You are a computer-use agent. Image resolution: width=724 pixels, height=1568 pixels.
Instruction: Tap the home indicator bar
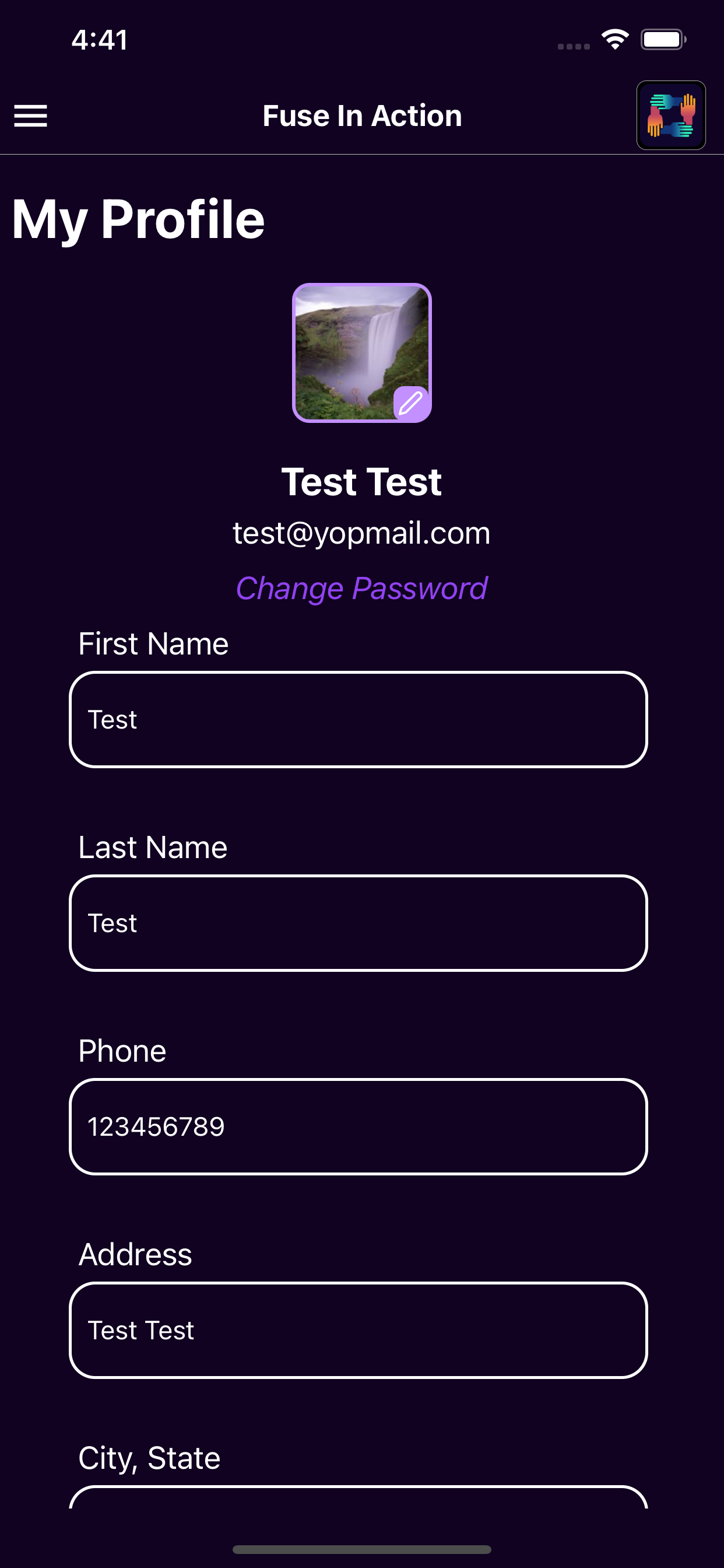tap(362, 1549)
